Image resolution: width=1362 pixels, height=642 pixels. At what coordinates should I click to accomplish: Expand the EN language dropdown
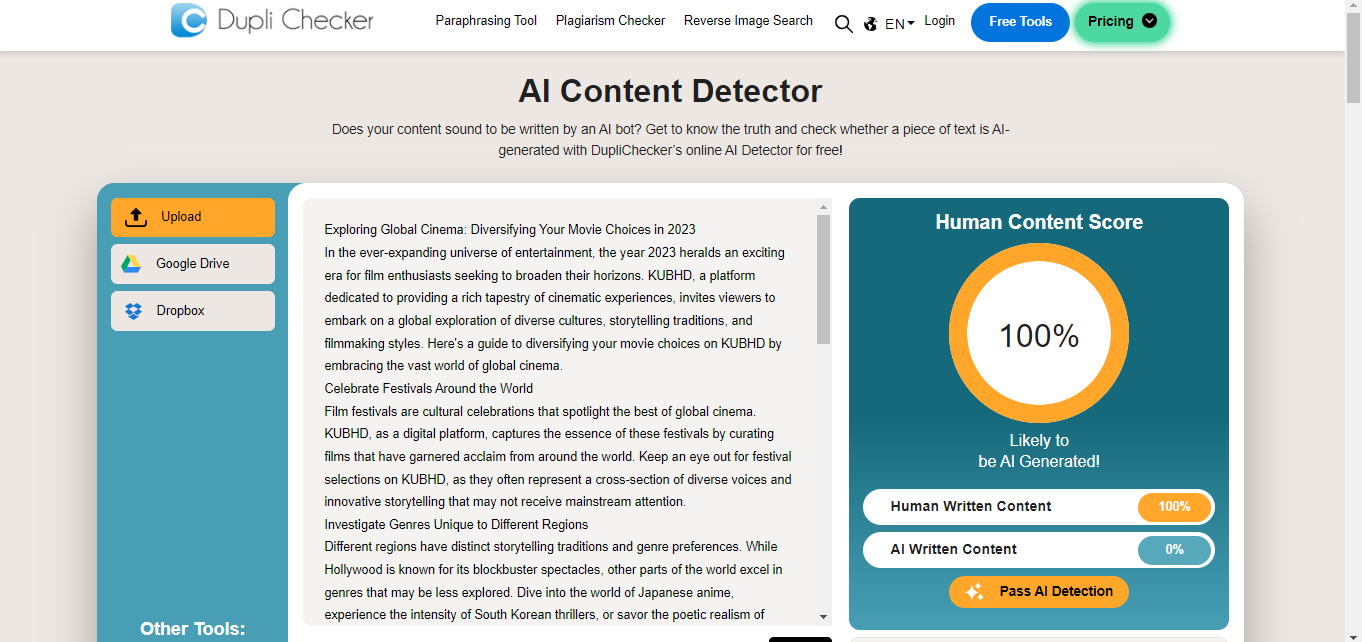click(900, 24)
